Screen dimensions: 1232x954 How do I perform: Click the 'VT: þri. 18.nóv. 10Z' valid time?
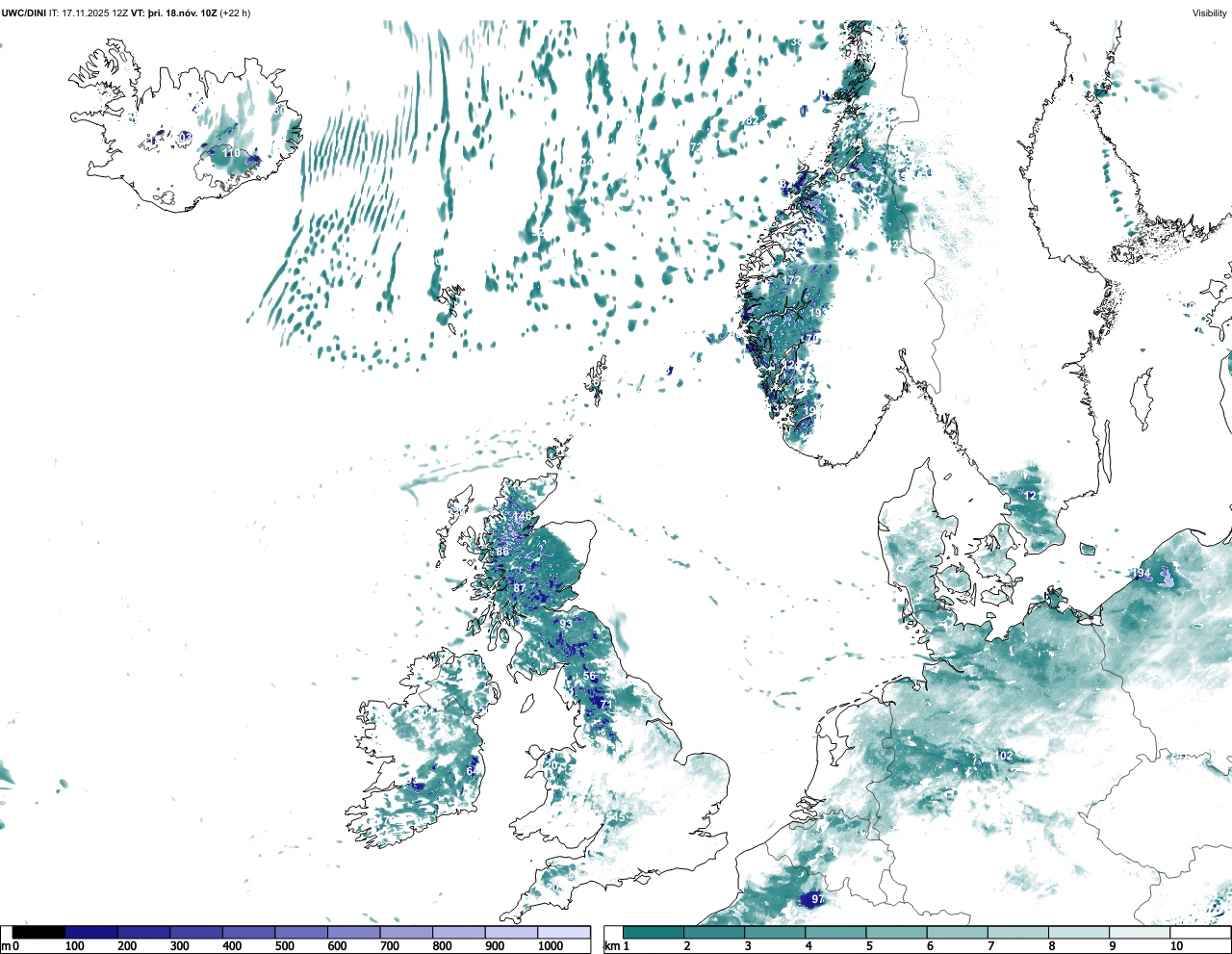174,13
